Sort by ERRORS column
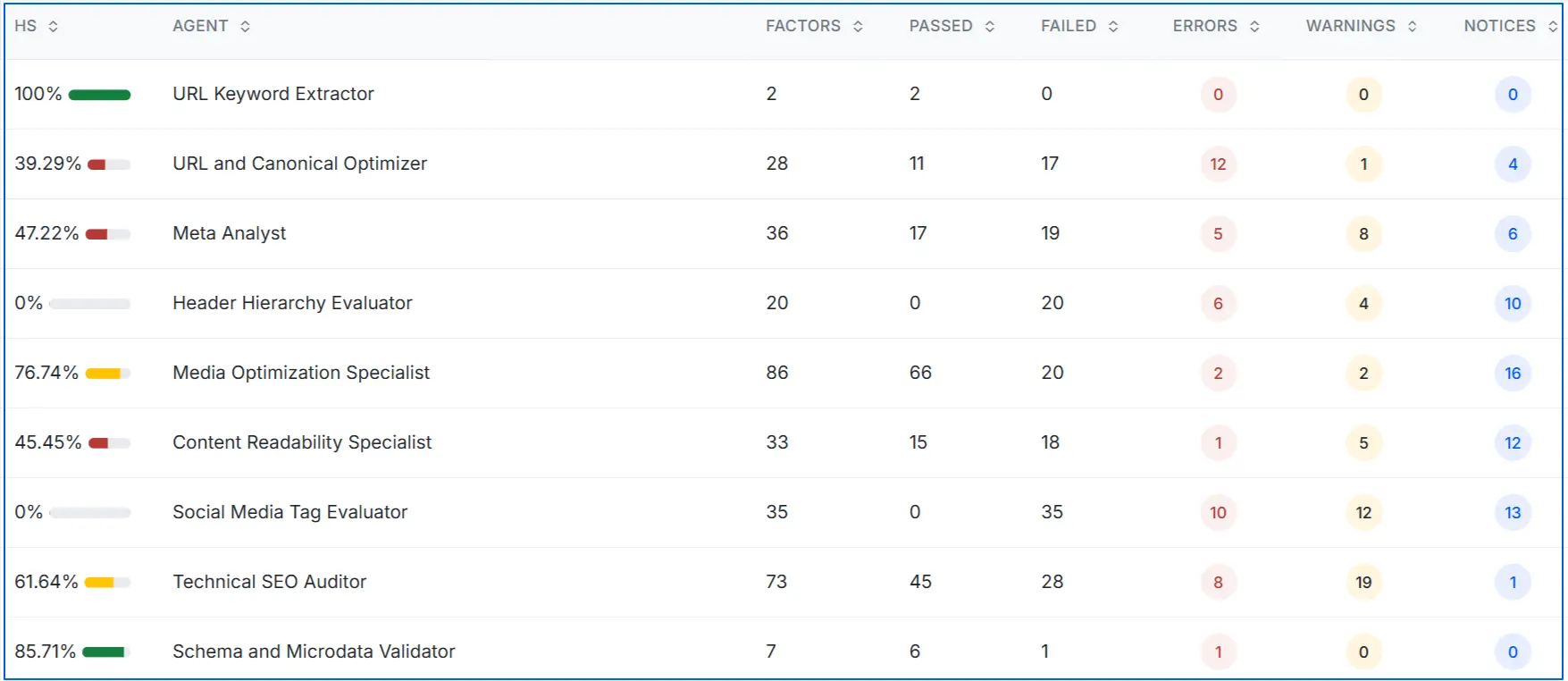1568x681 pixels. pyautogui.click(x=1254, y=26)
